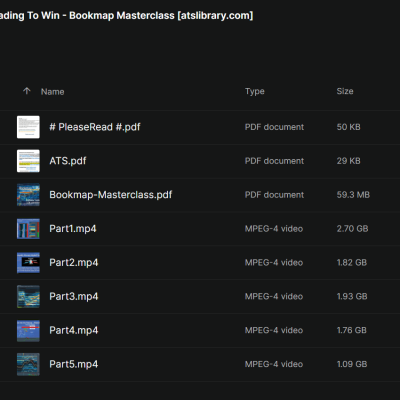Select the file name Part5.mp4
400x400 pixels.
tap(74, 364)
